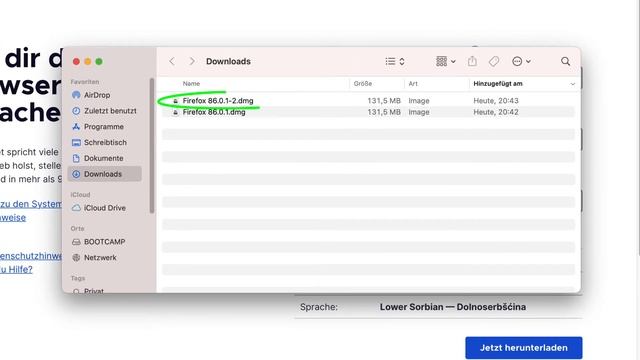Screen dimensions: 640x360
Task: Click the Dokumente document icon
Action: click(x=76, y=158)
